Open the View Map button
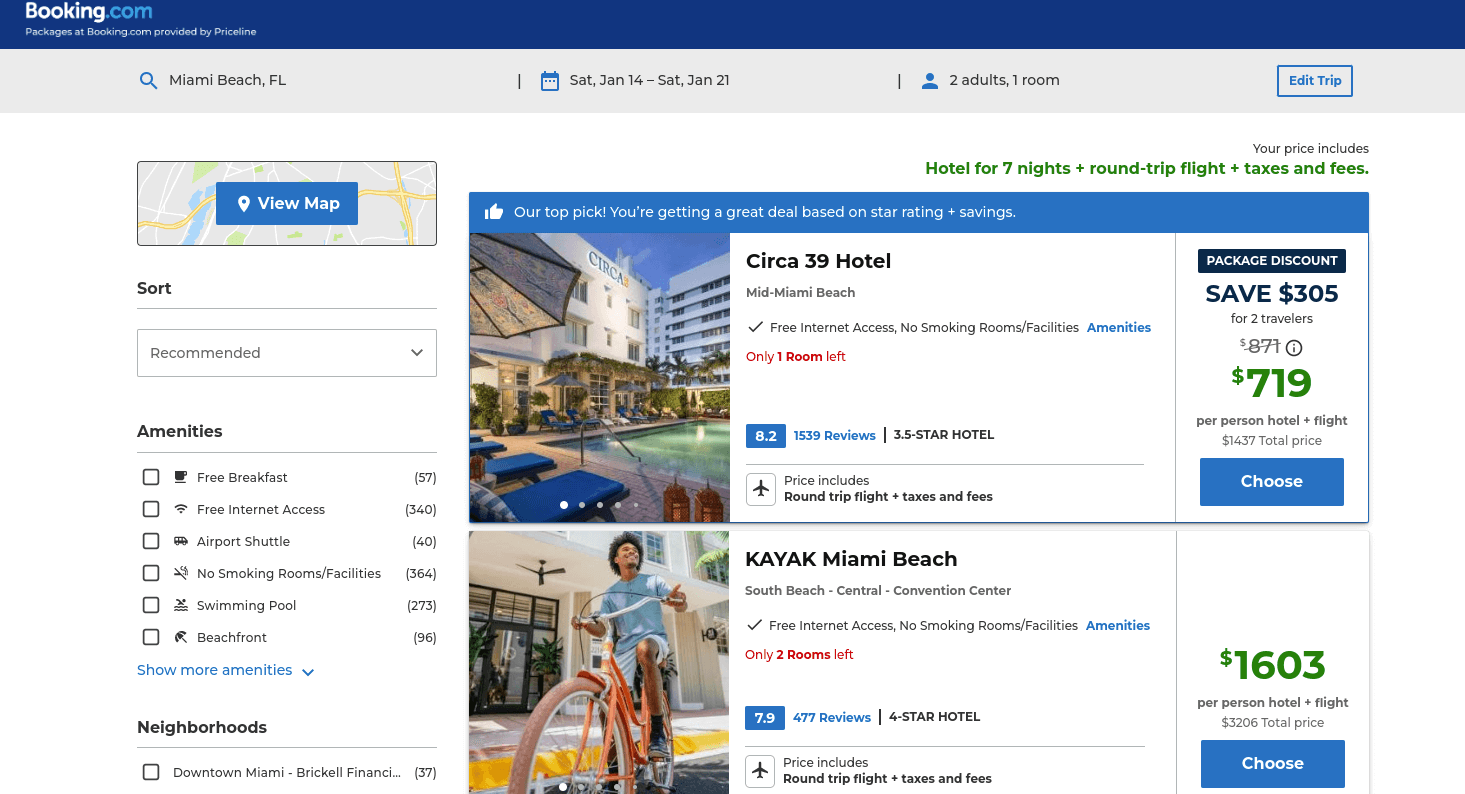 pos(287,204)
